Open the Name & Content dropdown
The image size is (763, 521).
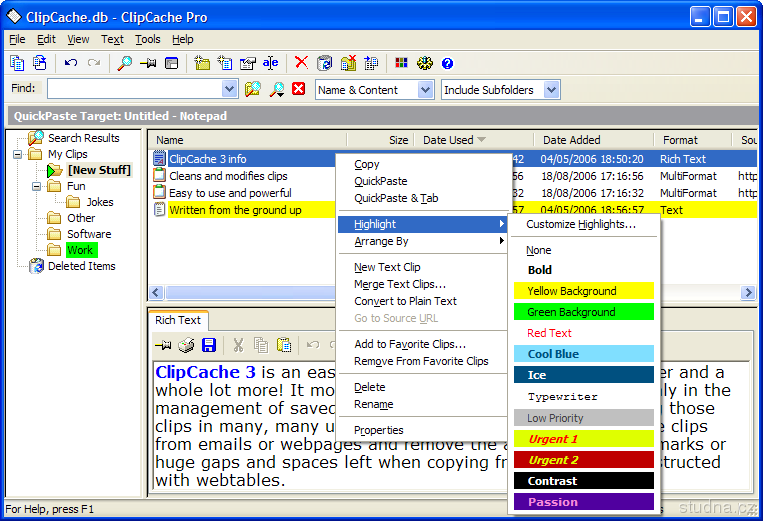[425, 90]
